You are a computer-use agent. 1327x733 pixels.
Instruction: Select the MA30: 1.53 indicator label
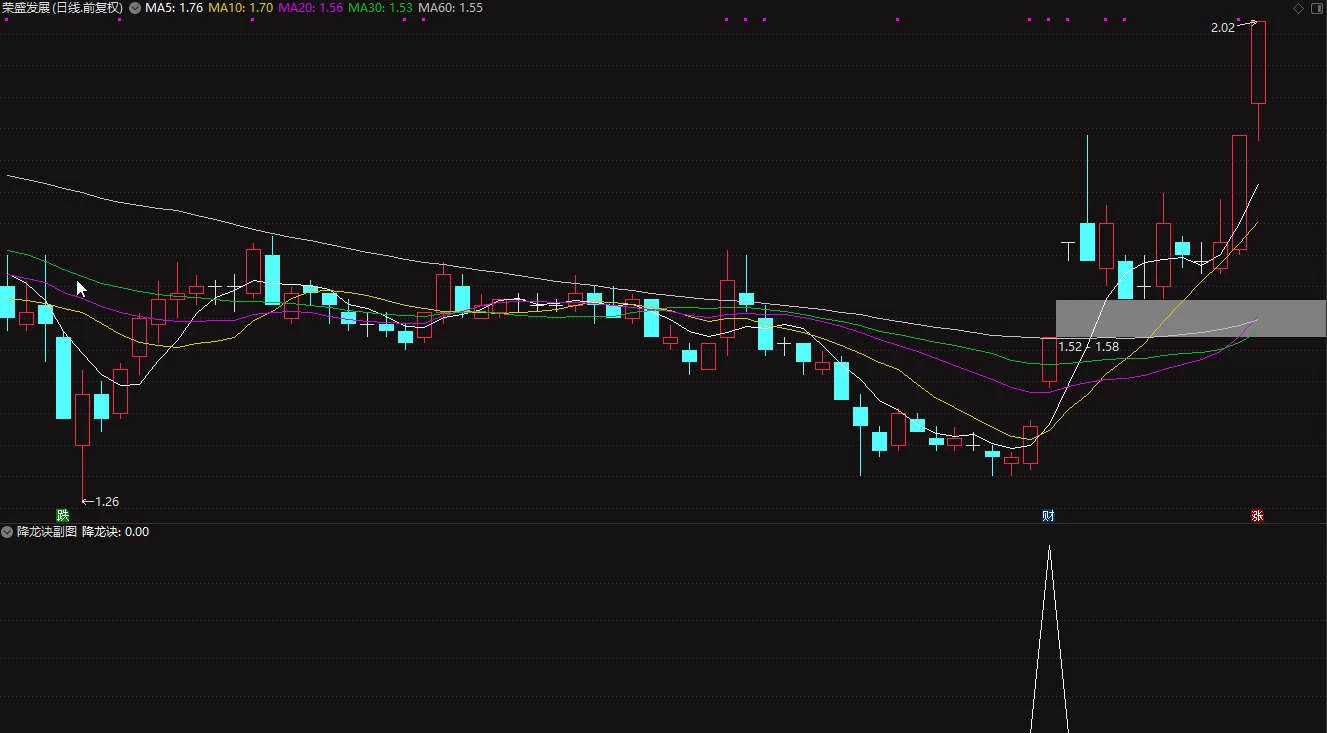[x=381, y=8]
